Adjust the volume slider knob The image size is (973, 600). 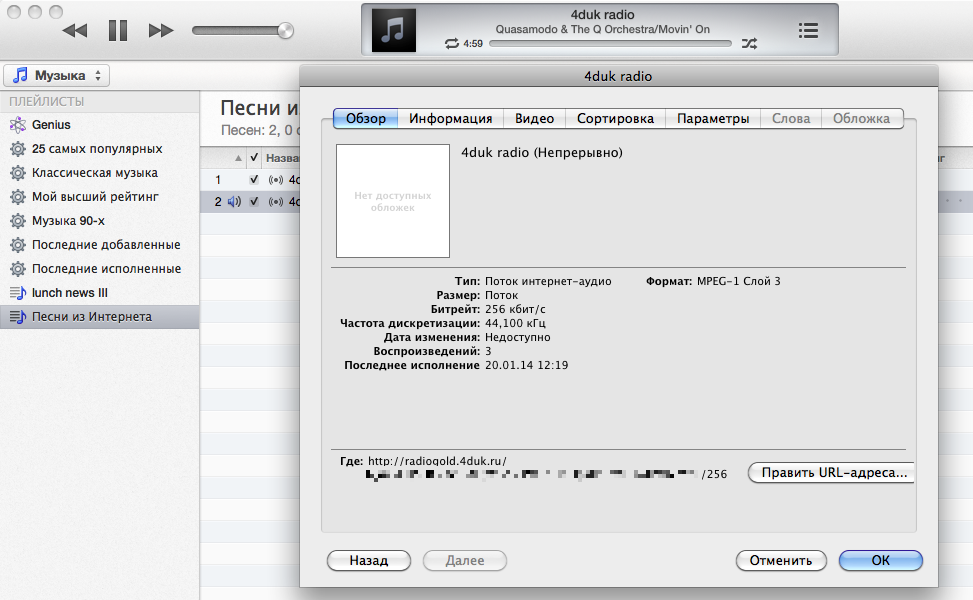point(286,31)
